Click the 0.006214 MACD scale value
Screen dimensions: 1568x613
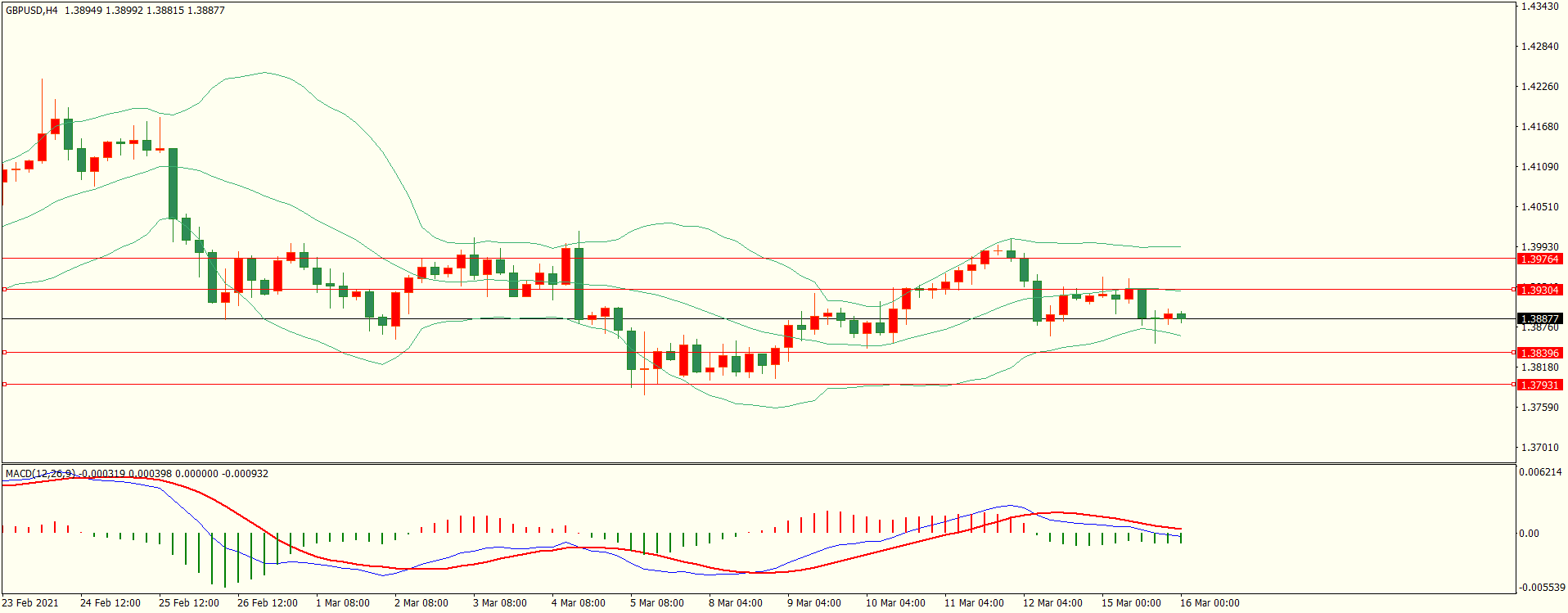[x=1540, y=472]
